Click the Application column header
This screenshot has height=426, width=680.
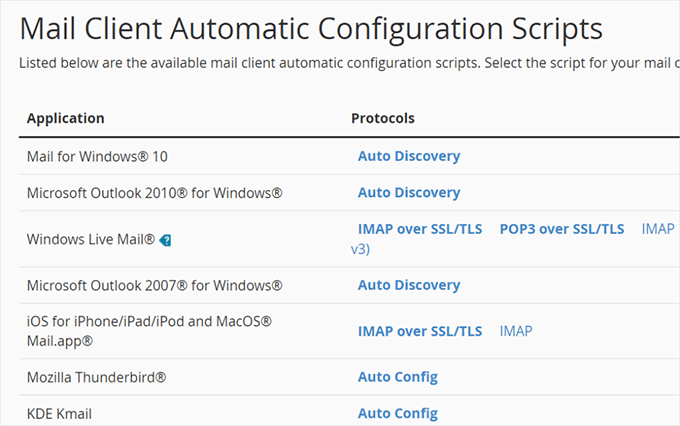coord(65,118)
